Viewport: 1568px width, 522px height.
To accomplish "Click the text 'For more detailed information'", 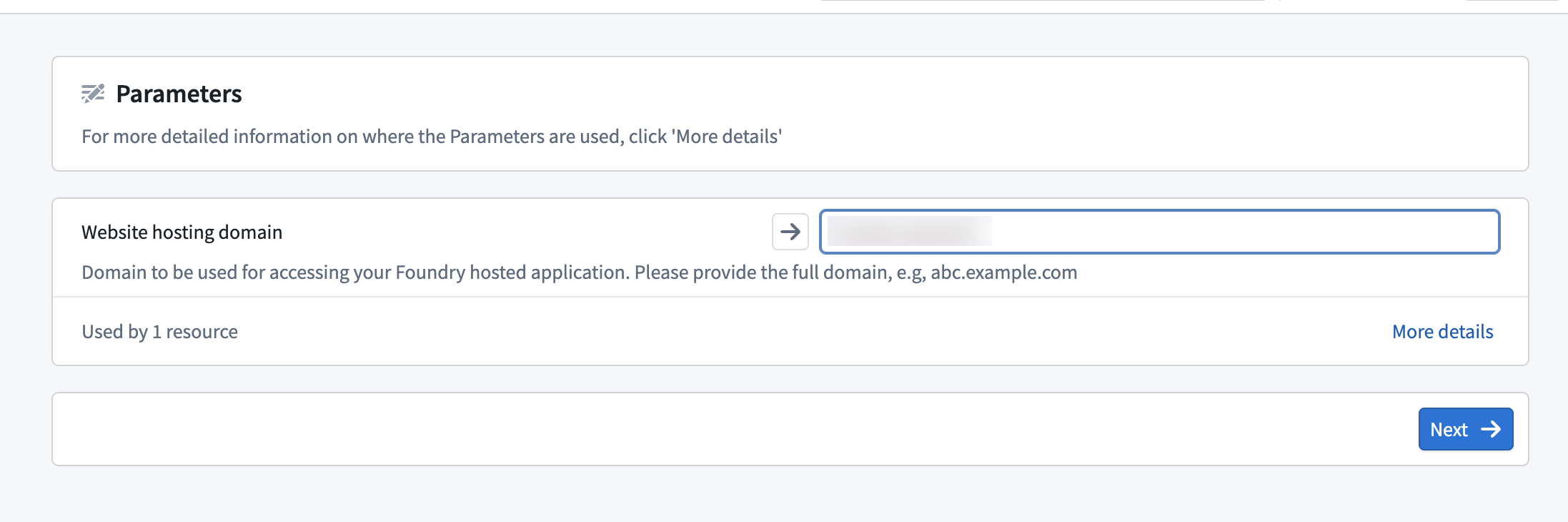I will [432, 137].
